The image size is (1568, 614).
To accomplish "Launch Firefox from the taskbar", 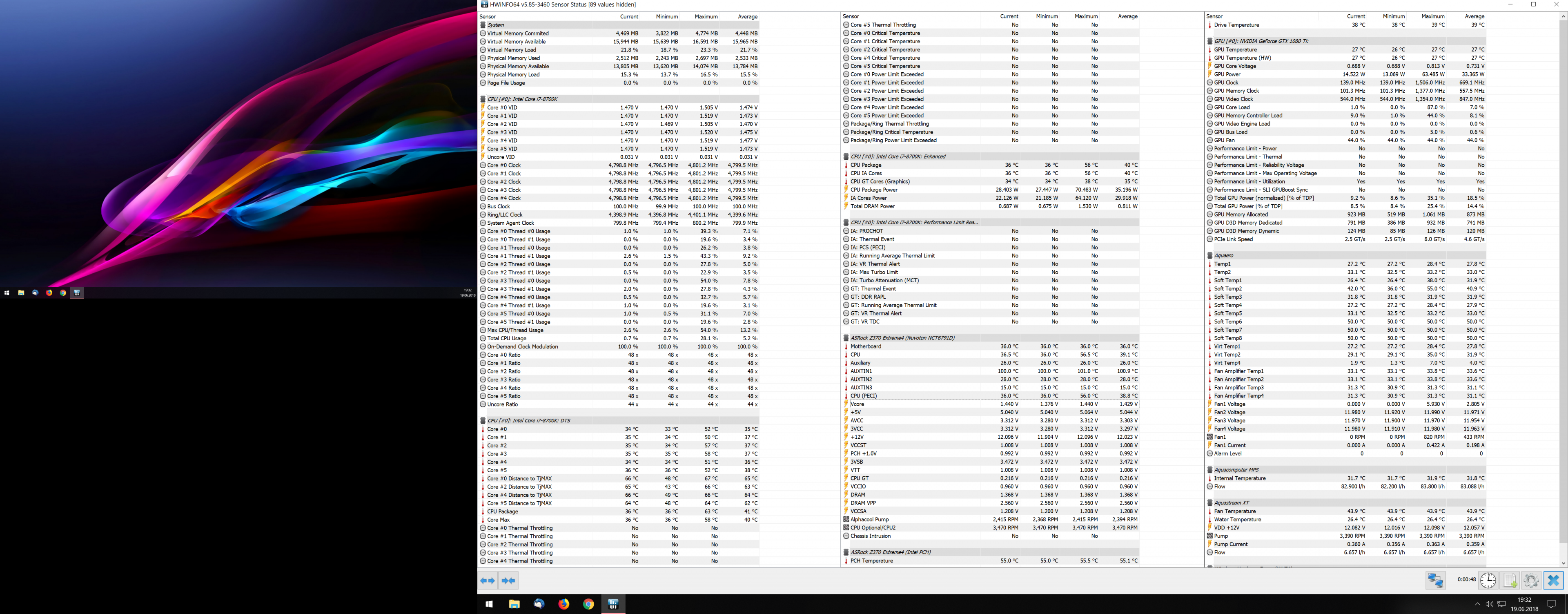I will pos(563,604).
